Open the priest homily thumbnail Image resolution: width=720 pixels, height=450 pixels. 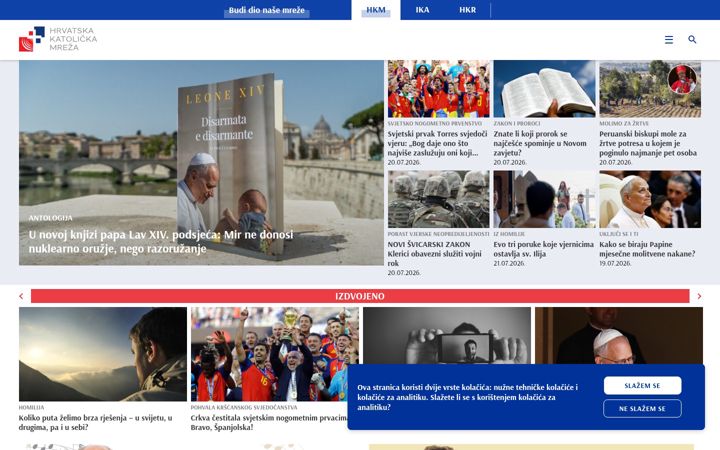click(x=544, y=199)
